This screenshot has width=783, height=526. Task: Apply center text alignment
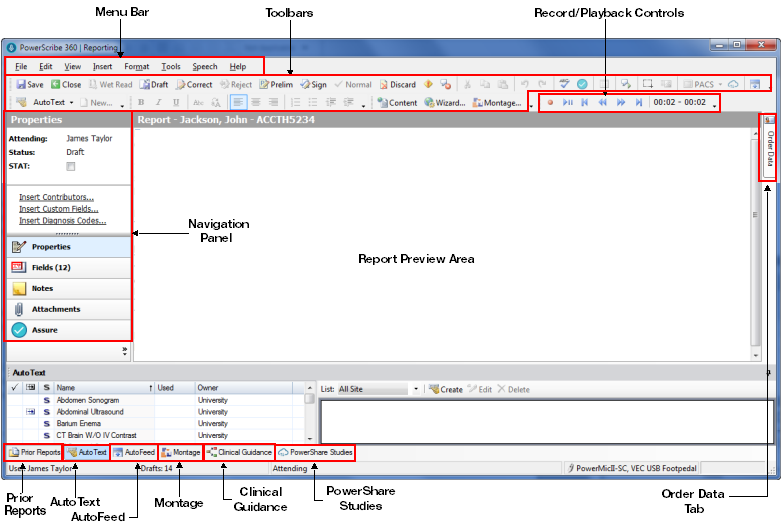(x=256, y=102)
